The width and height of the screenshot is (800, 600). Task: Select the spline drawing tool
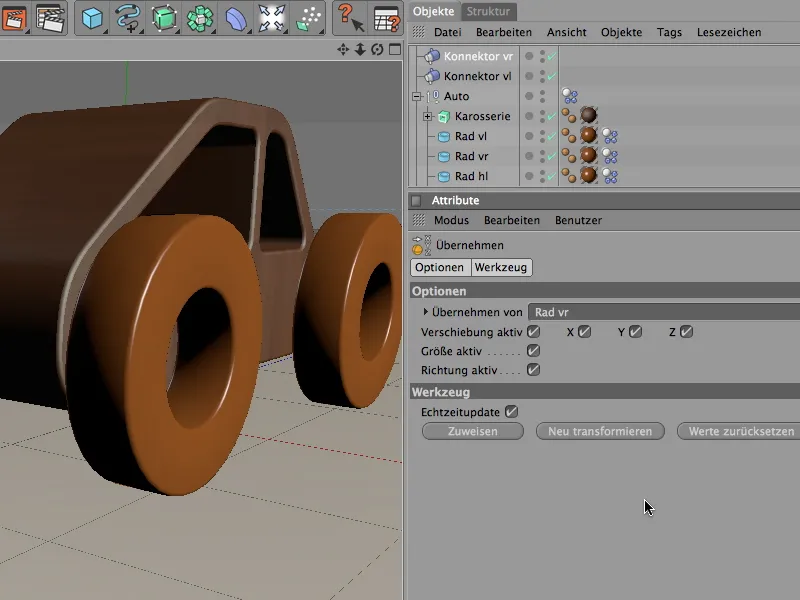pos(127,17)
